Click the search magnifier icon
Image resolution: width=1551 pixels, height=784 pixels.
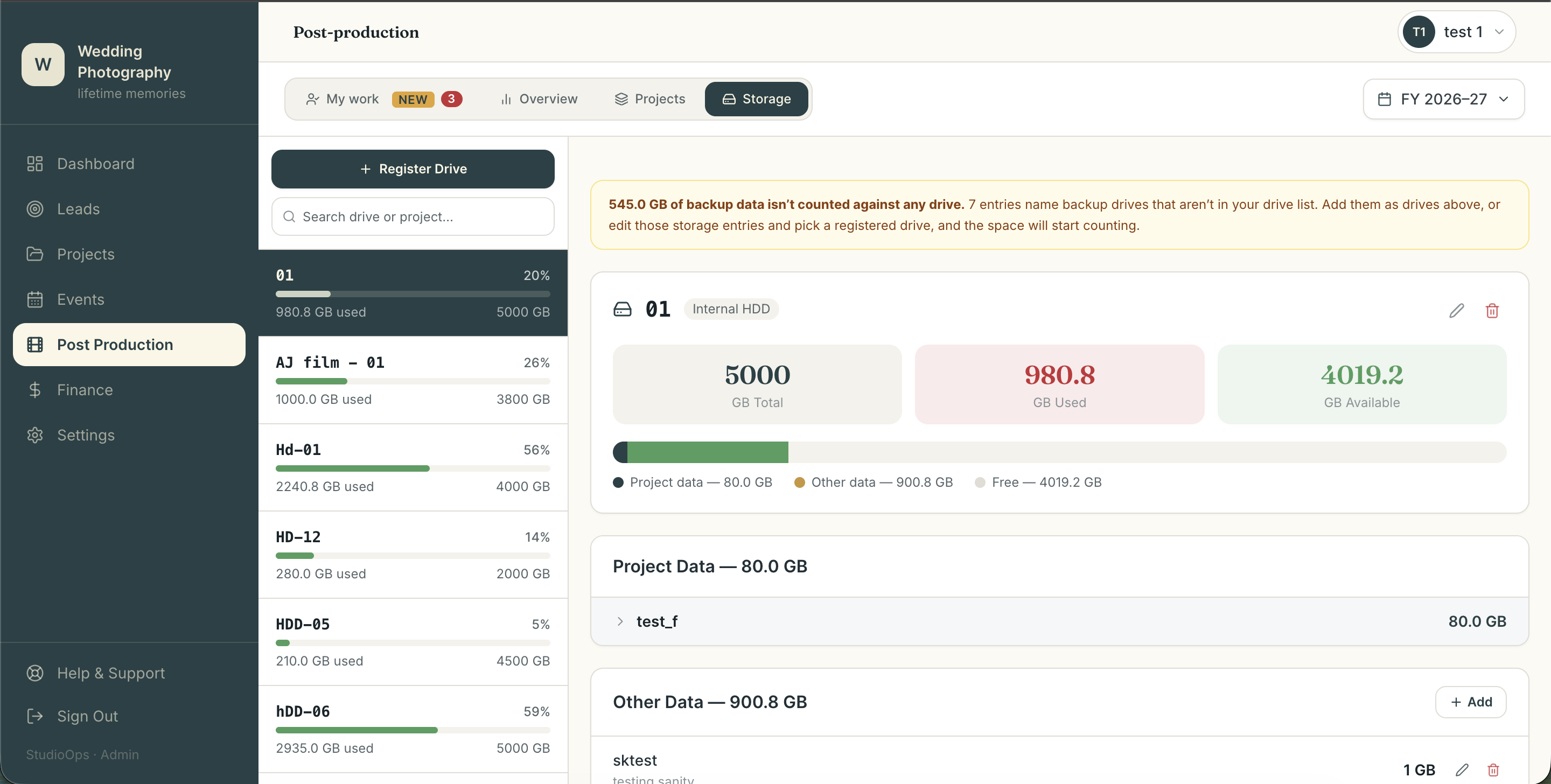coord(289,216)
